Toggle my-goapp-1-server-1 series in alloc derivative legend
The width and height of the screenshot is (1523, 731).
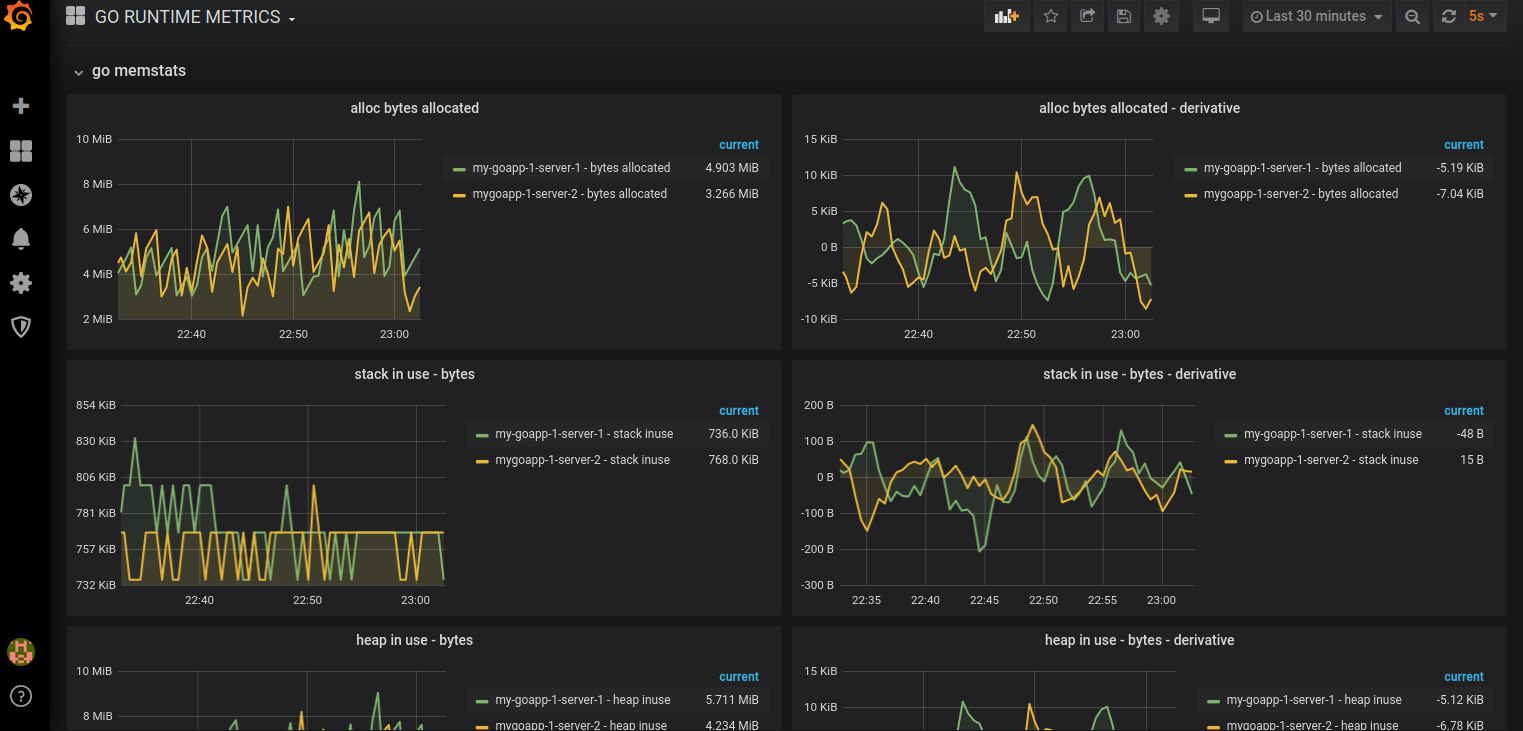coord(1302,168)
